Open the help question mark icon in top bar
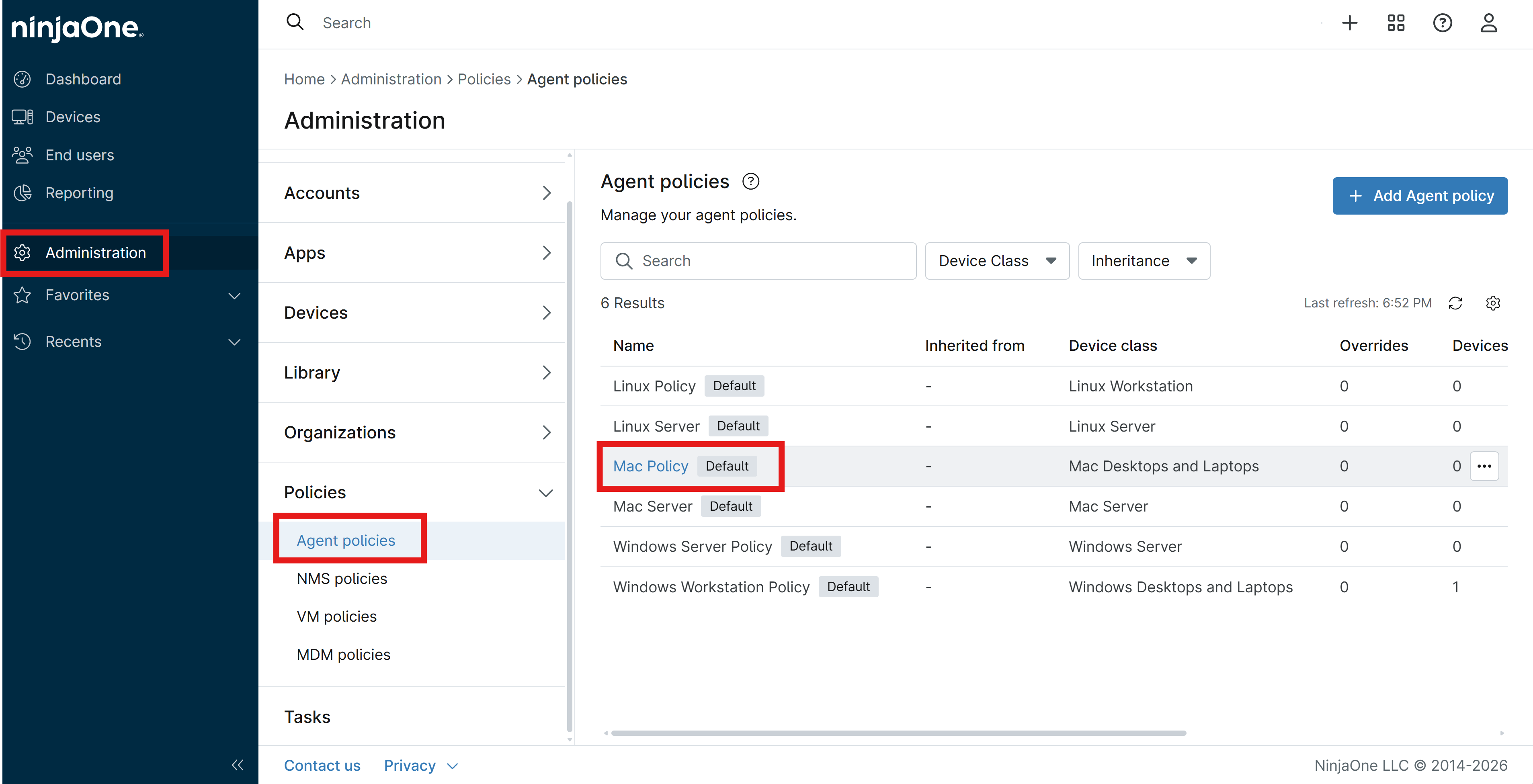 1442,23
